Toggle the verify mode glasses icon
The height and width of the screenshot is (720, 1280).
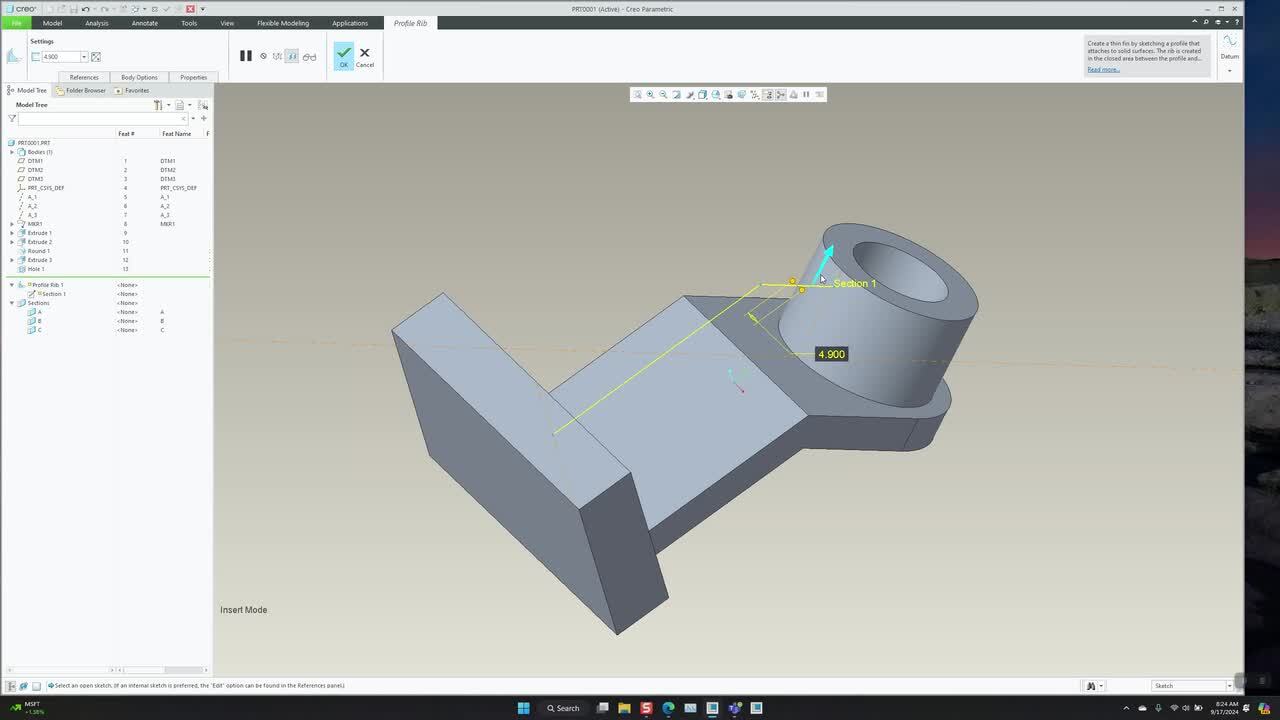click(x=309, y=57)
